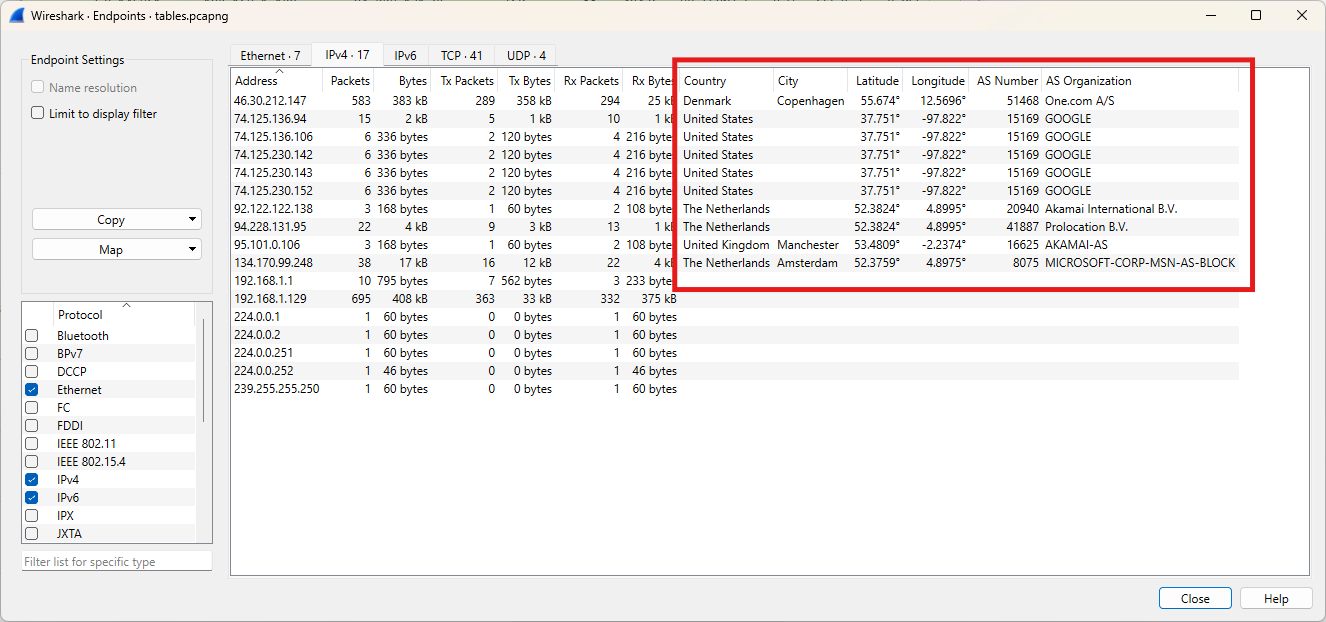Select endpoint row 46.30.212.147
Image resolution: width=1326 pixels, height=622 pixels.
(735, 101)
